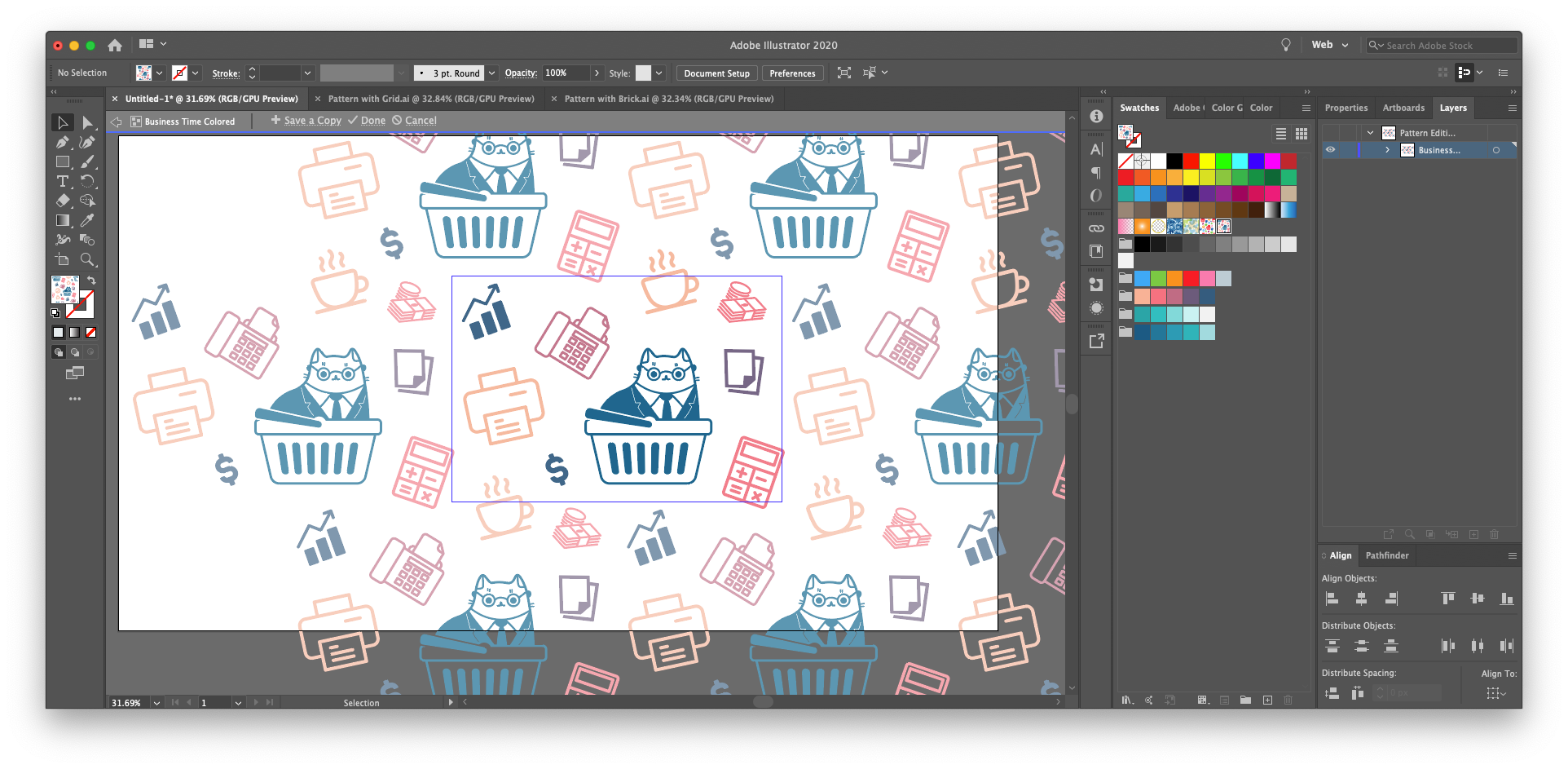Open the Web workspace dropdown
The height and width of the screenshot is (769, 1568).
point(1330,45)
